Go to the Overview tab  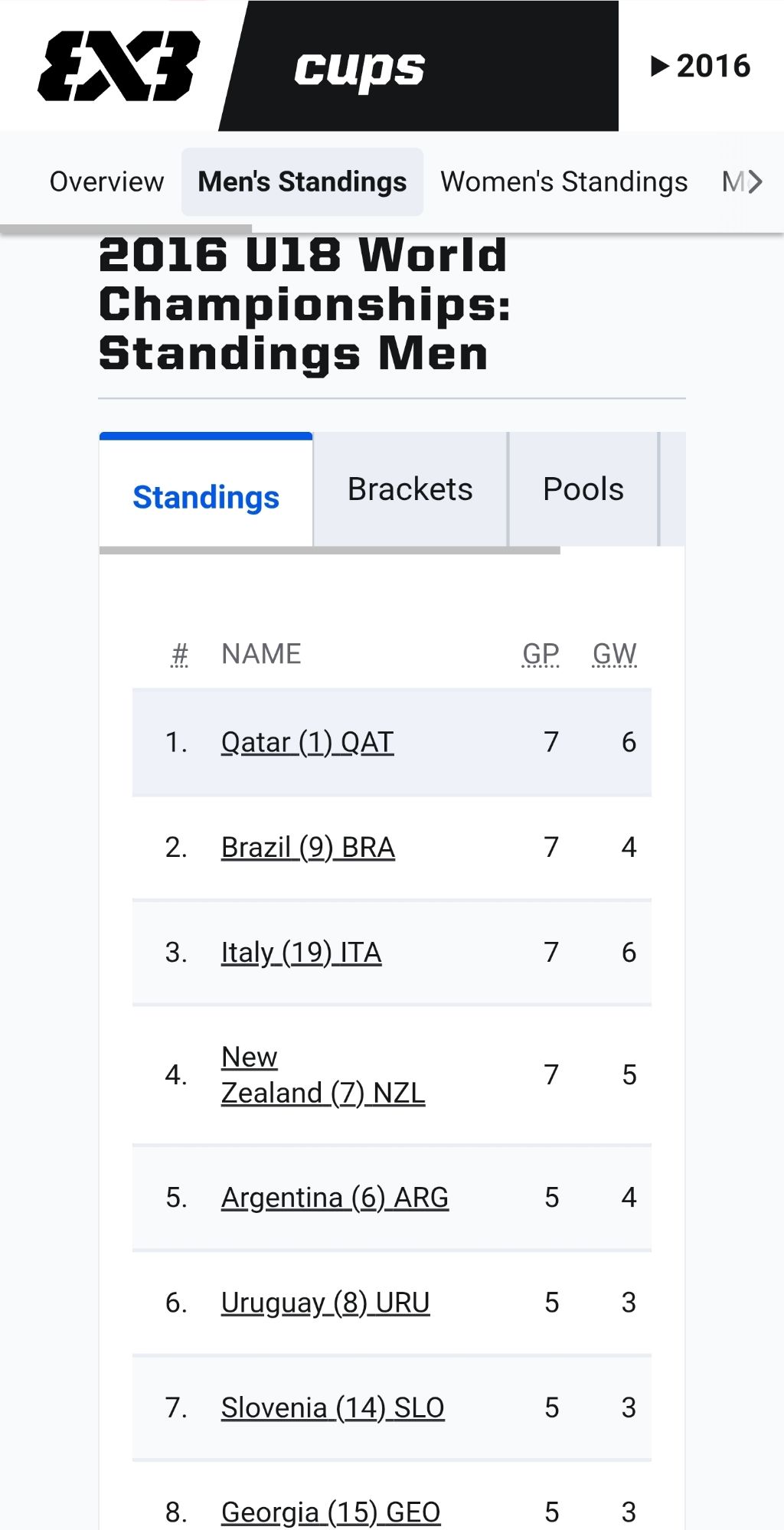point(106,182)
